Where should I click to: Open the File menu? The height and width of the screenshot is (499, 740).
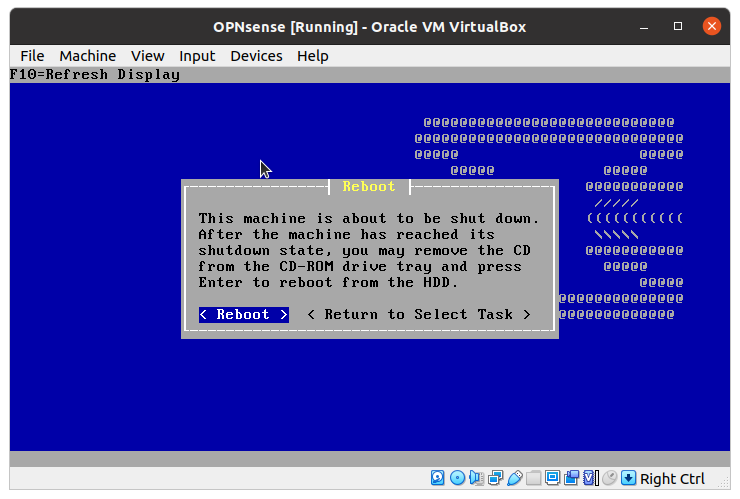[x=32, y=56]
